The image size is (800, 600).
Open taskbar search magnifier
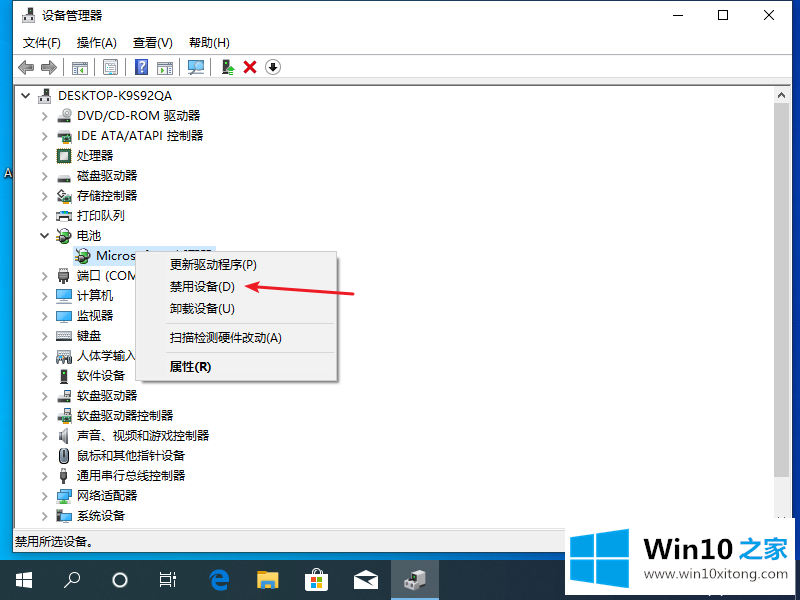[71, 580]
